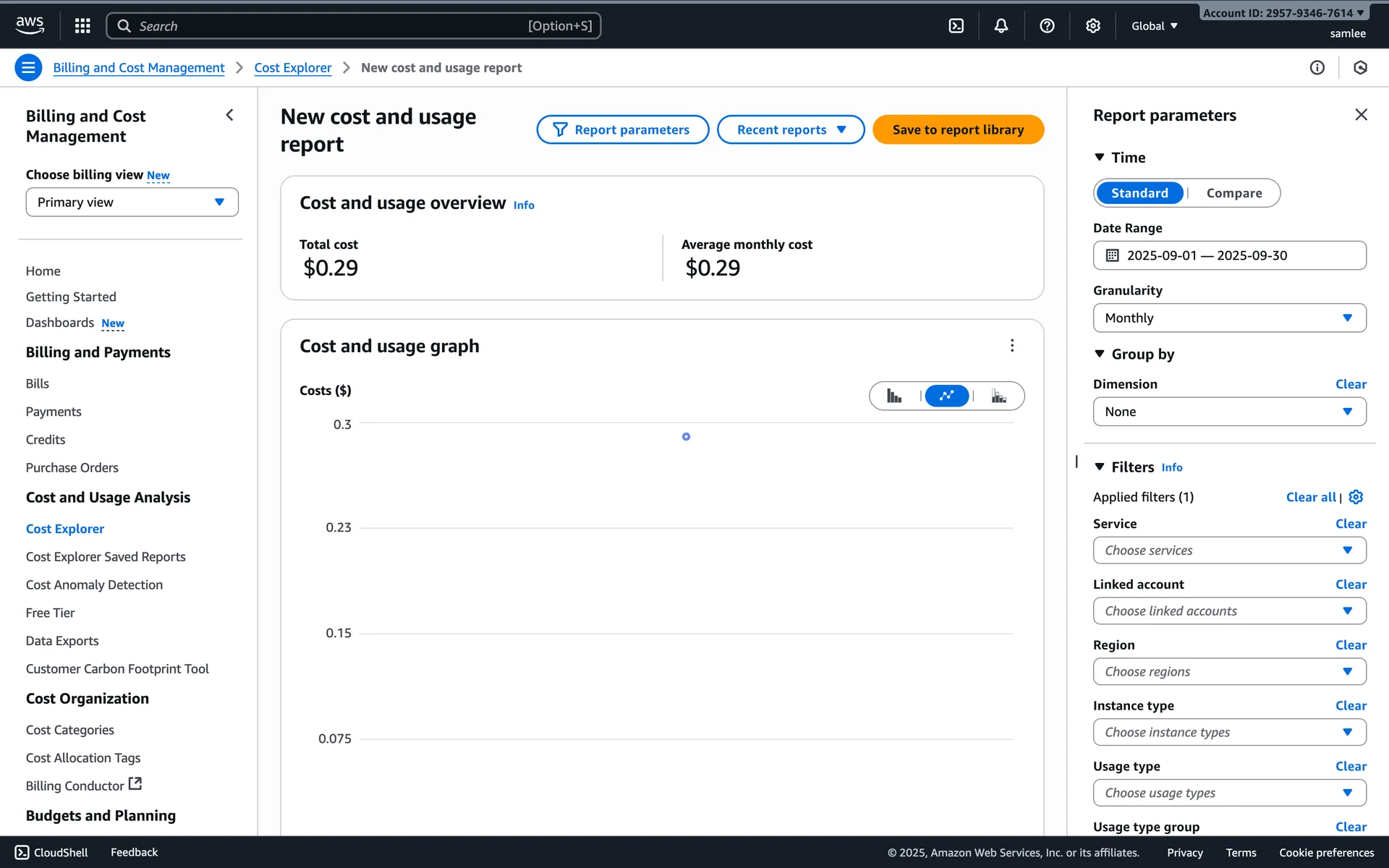Click Save to report library
Screen dimensions: 1389x868
(x=958, y=129)
